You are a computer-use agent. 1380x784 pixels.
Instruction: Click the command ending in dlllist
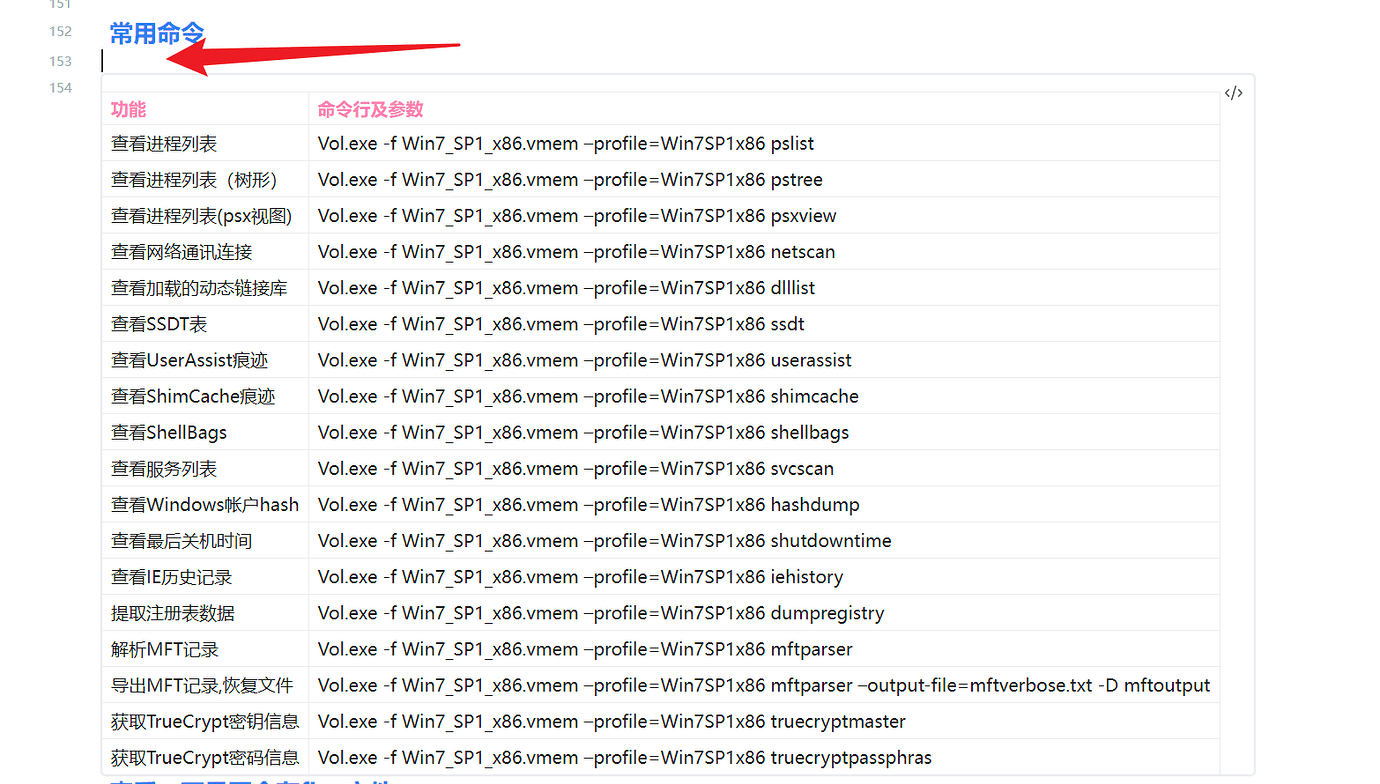[566, 287]
